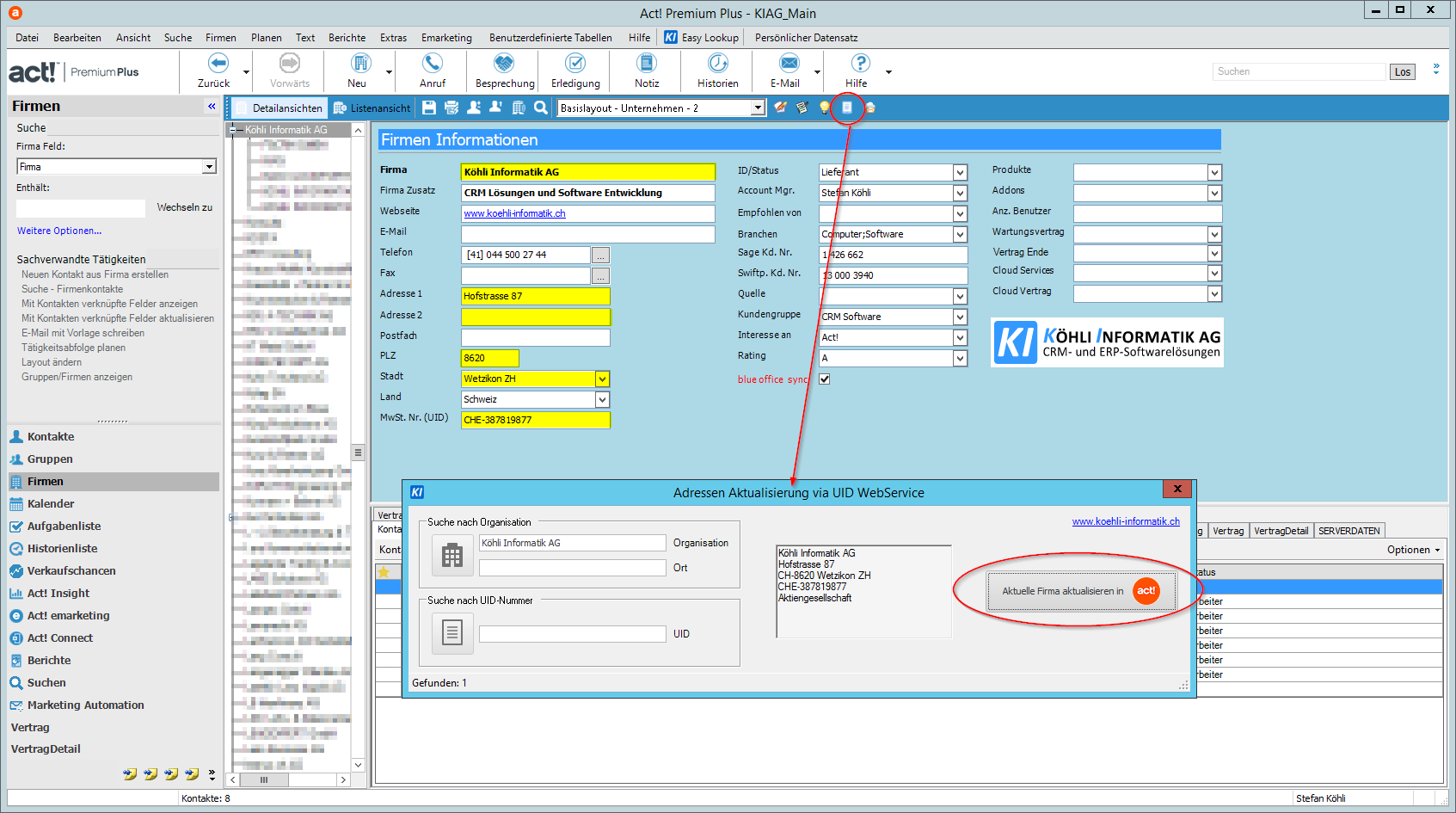1456x813 pixels.
Task: Click the lightbulb toolbar icon
Action: click(x=825, y=108)
